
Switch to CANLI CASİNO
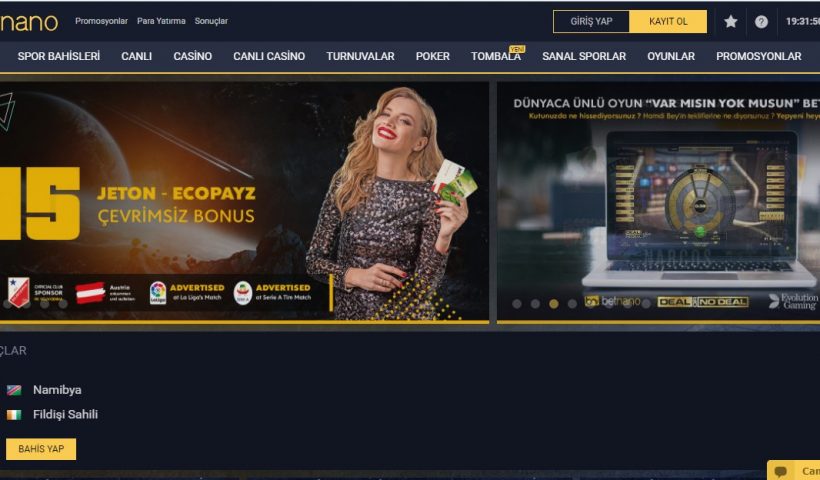(x=269, y=56)
